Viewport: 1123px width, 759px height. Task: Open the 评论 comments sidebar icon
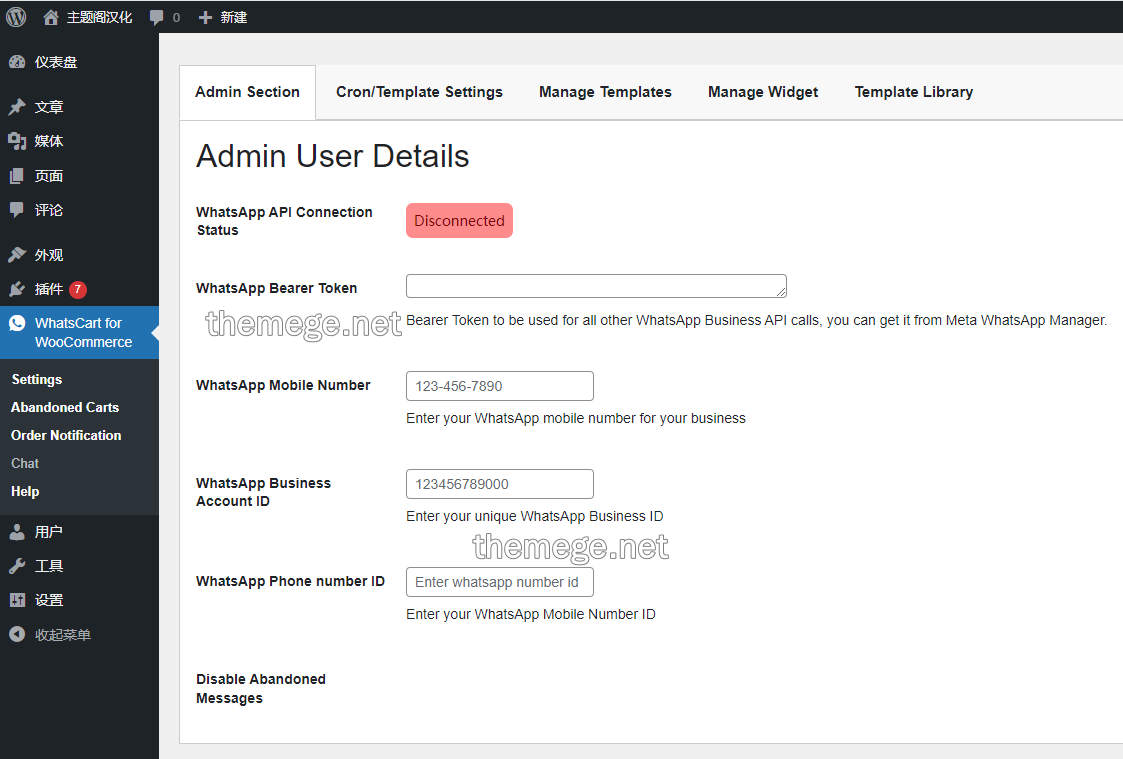[x=17, y=210]
